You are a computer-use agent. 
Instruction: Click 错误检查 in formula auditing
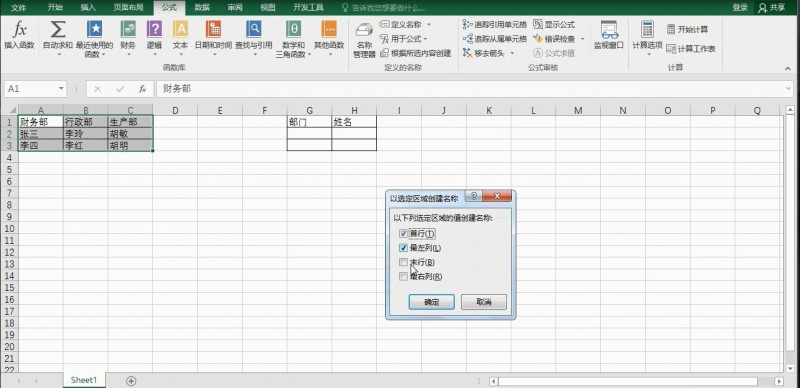[554, 39]
